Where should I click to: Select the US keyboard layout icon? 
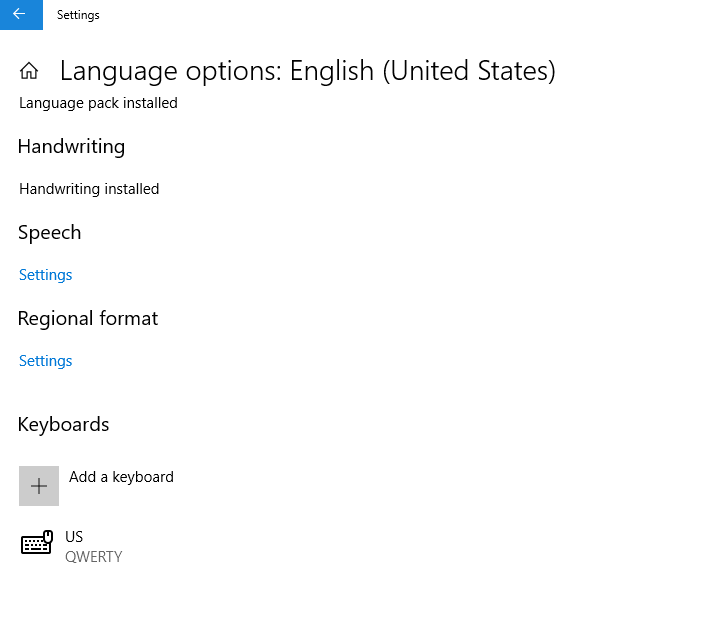point(37,544)
